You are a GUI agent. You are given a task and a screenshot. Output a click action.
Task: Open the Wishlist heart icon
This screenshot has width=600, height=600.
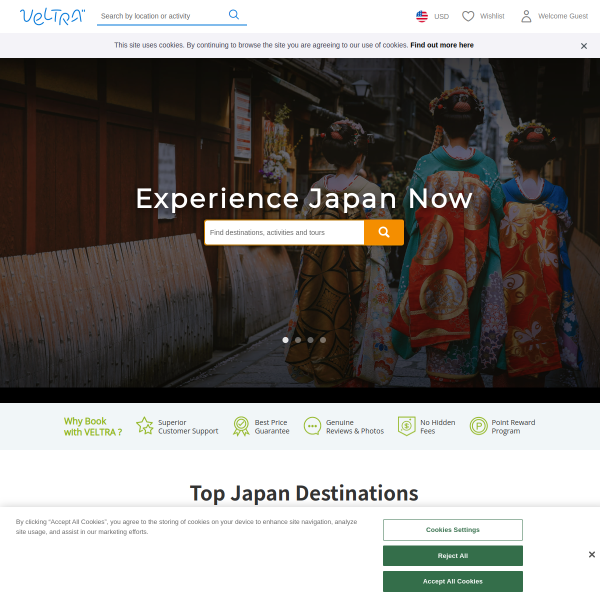click(468, 16)
